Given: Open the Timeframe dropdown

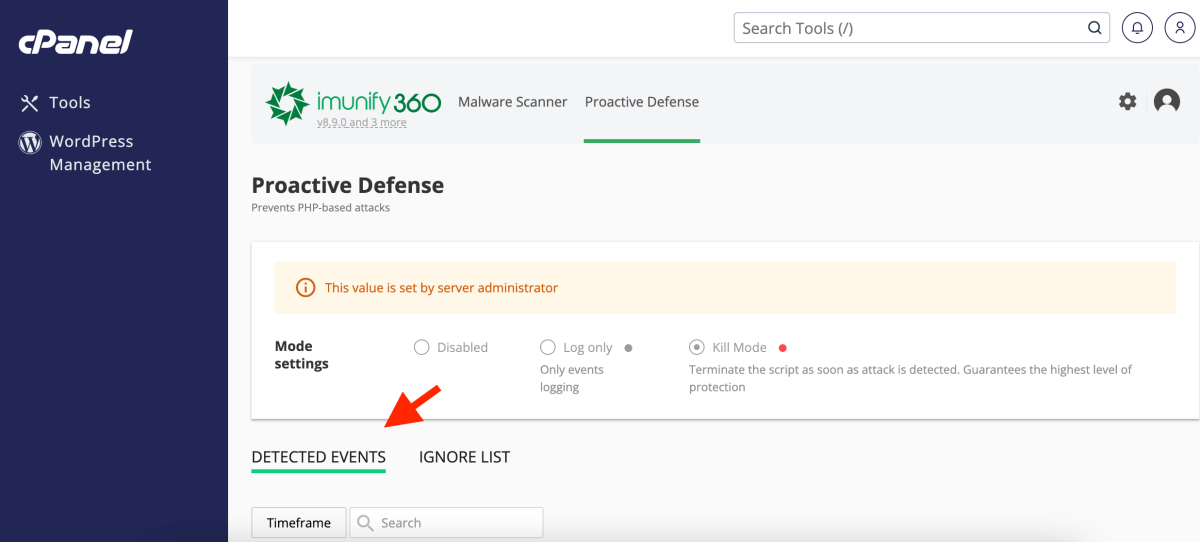Looking at the screenshot, I should coord(298,523).
